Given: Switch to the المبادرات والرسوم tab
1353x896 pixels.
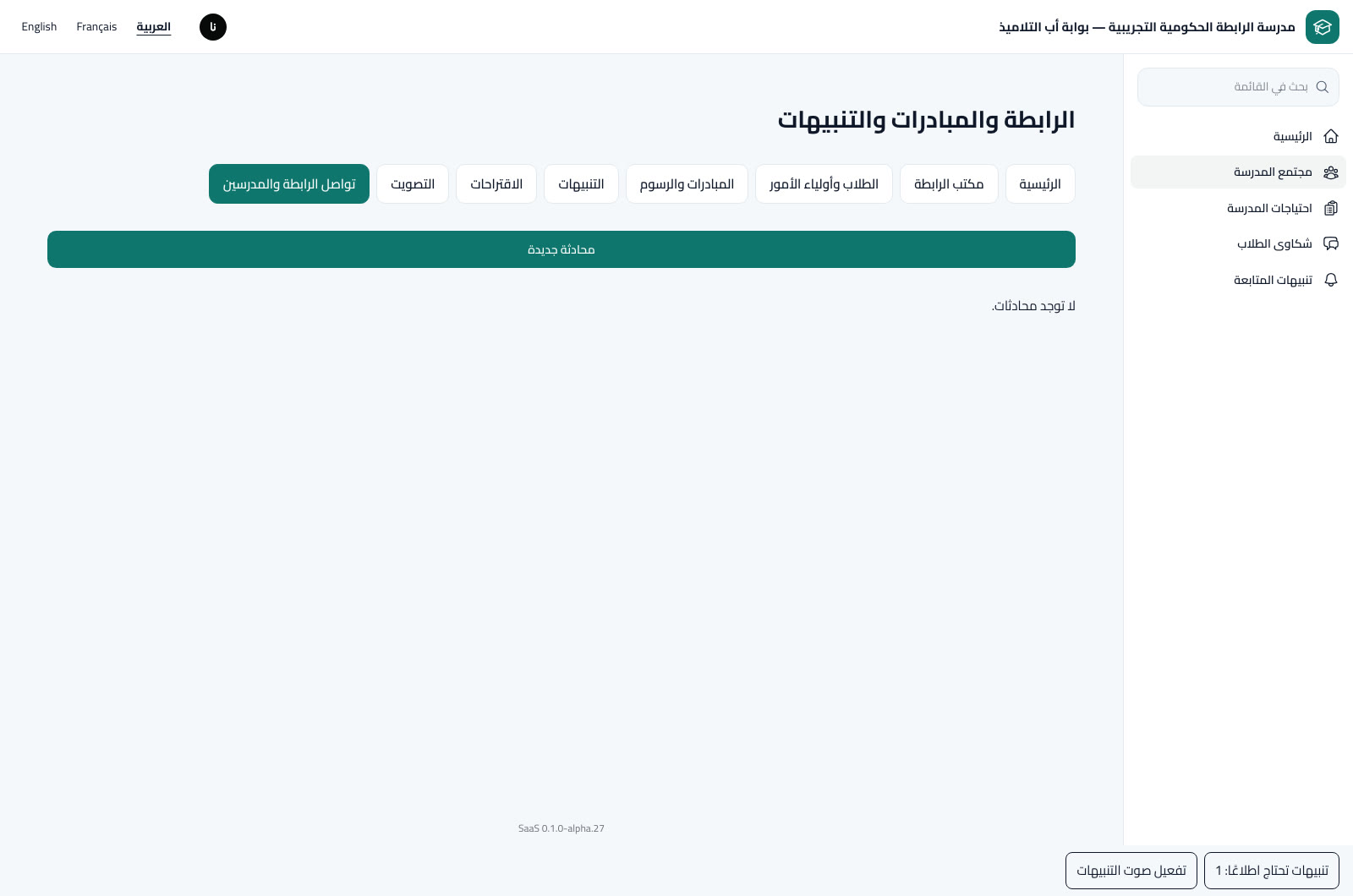Looking at the screenshot, I should click(x=687, y=184).
